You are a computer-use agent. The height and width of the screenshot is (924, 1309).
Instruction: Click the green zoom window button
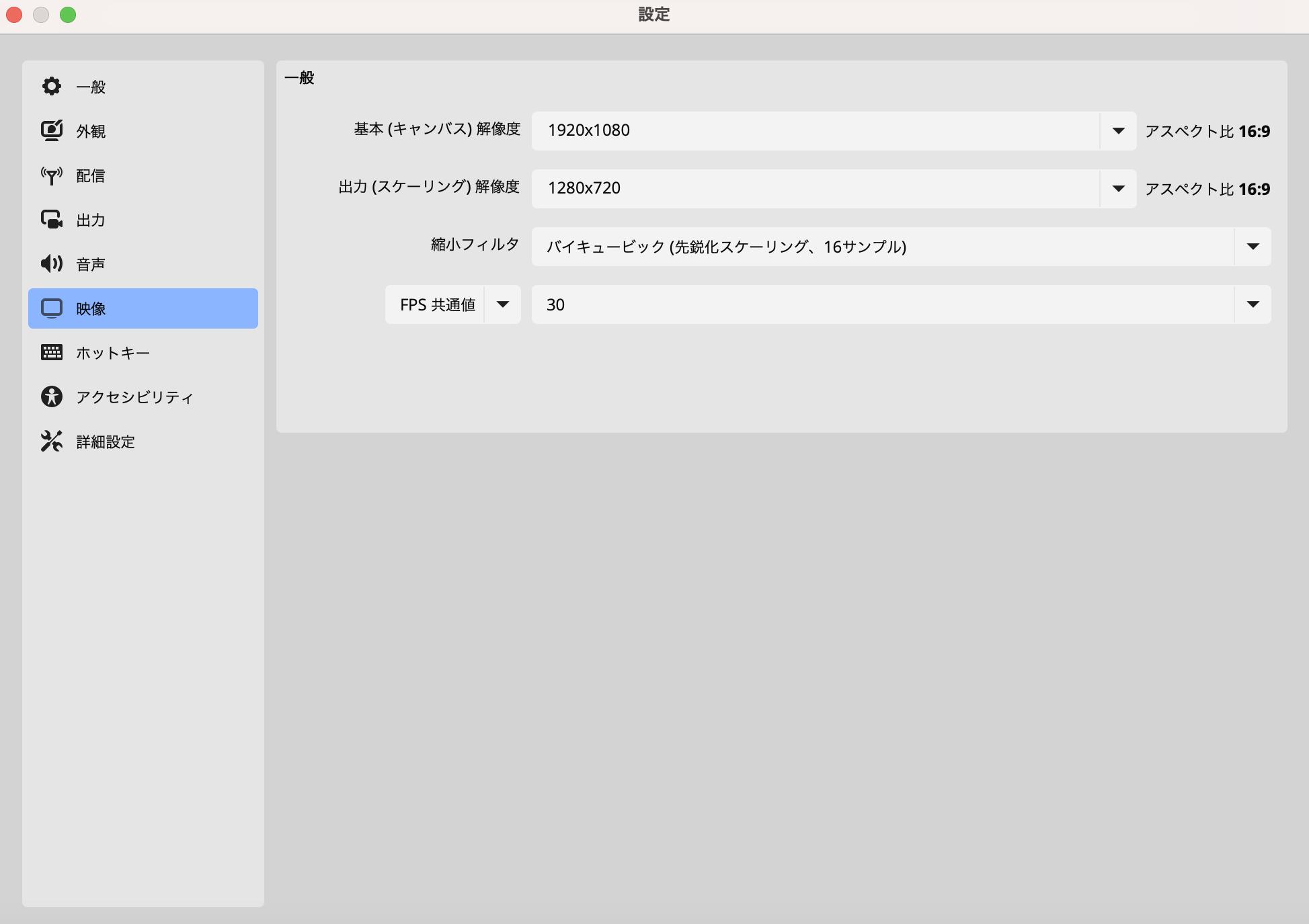(x=68, y=15)
